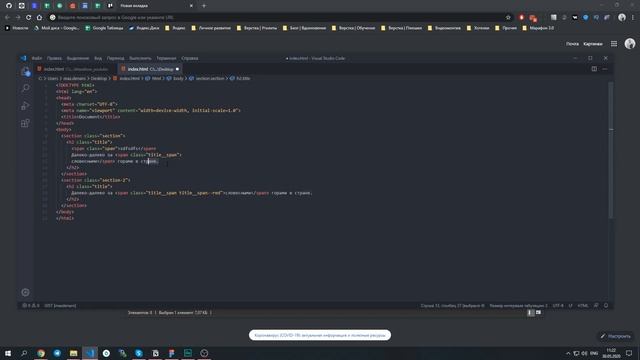The image size is (640, 360).
Task: Click the editor vertical scrollbar in VS Code
Action: click(611, 150)
